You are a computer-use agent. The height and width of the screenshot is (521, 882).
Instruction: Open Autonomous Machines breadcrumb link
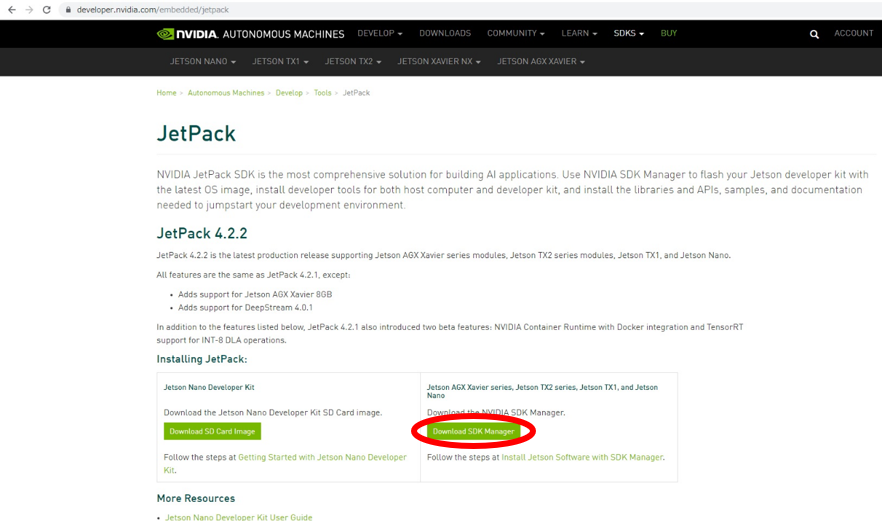point(226,93)
